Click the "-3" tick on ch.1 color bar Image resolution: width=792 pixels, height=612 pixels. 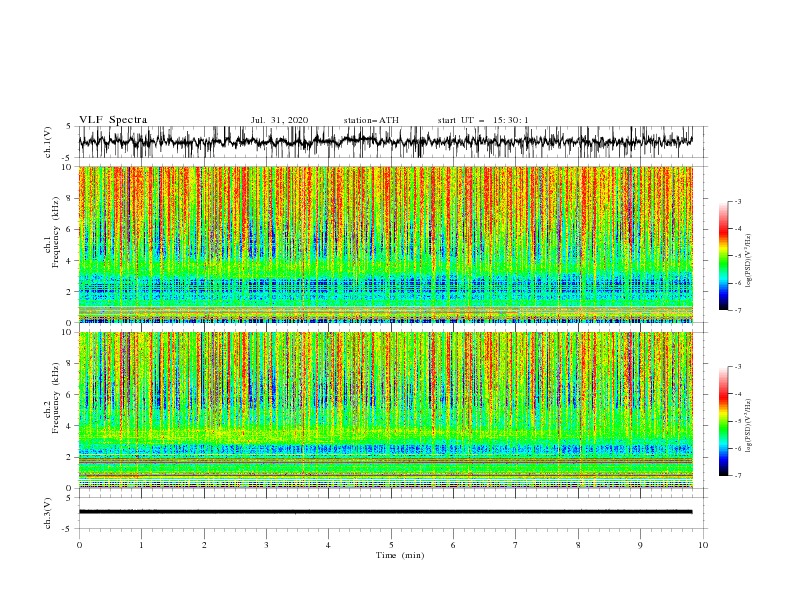point(737,201)
